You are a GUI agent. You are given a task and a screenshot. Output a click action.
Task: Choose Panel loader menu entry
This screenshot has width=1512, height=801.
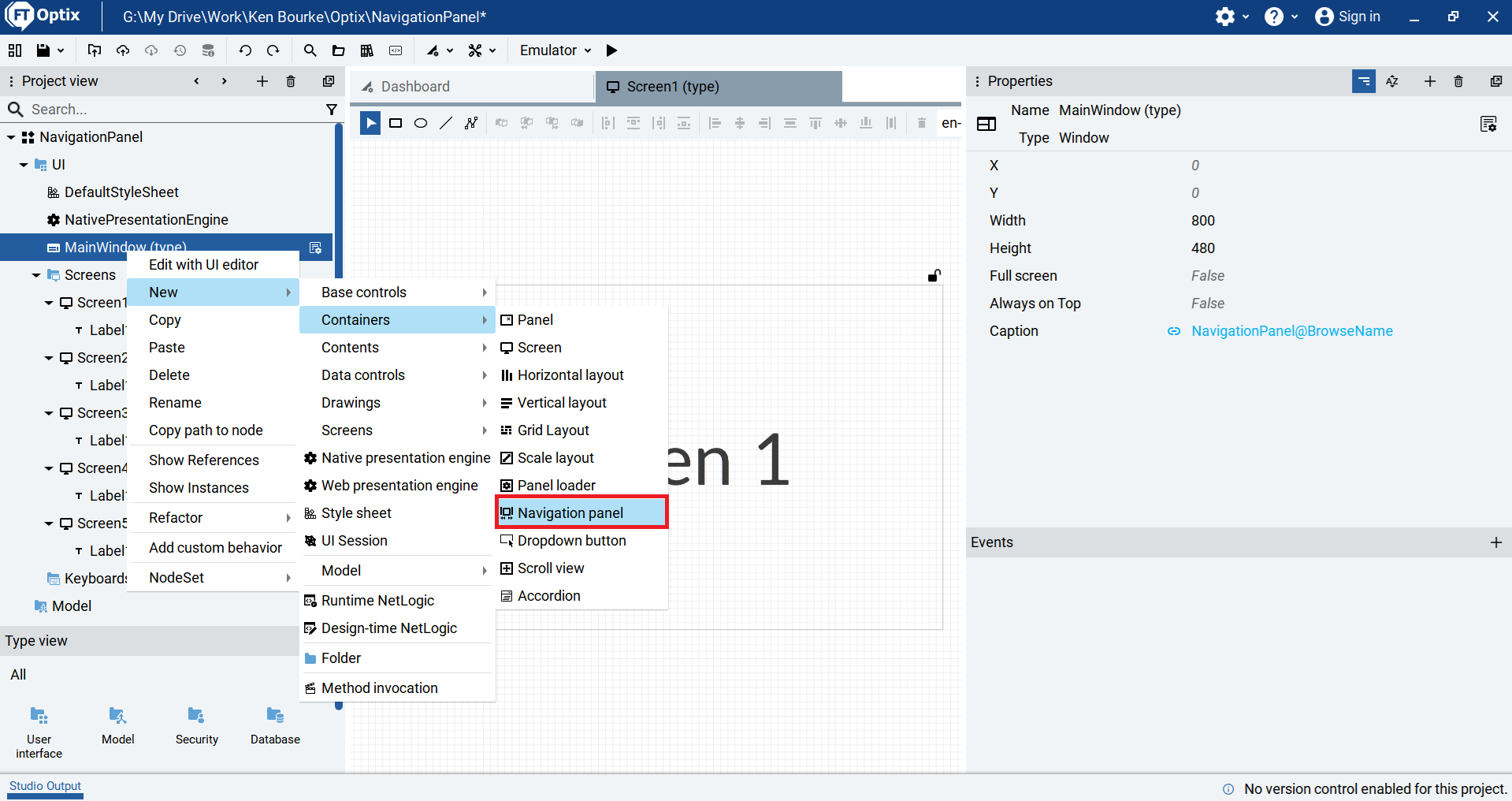581,486
